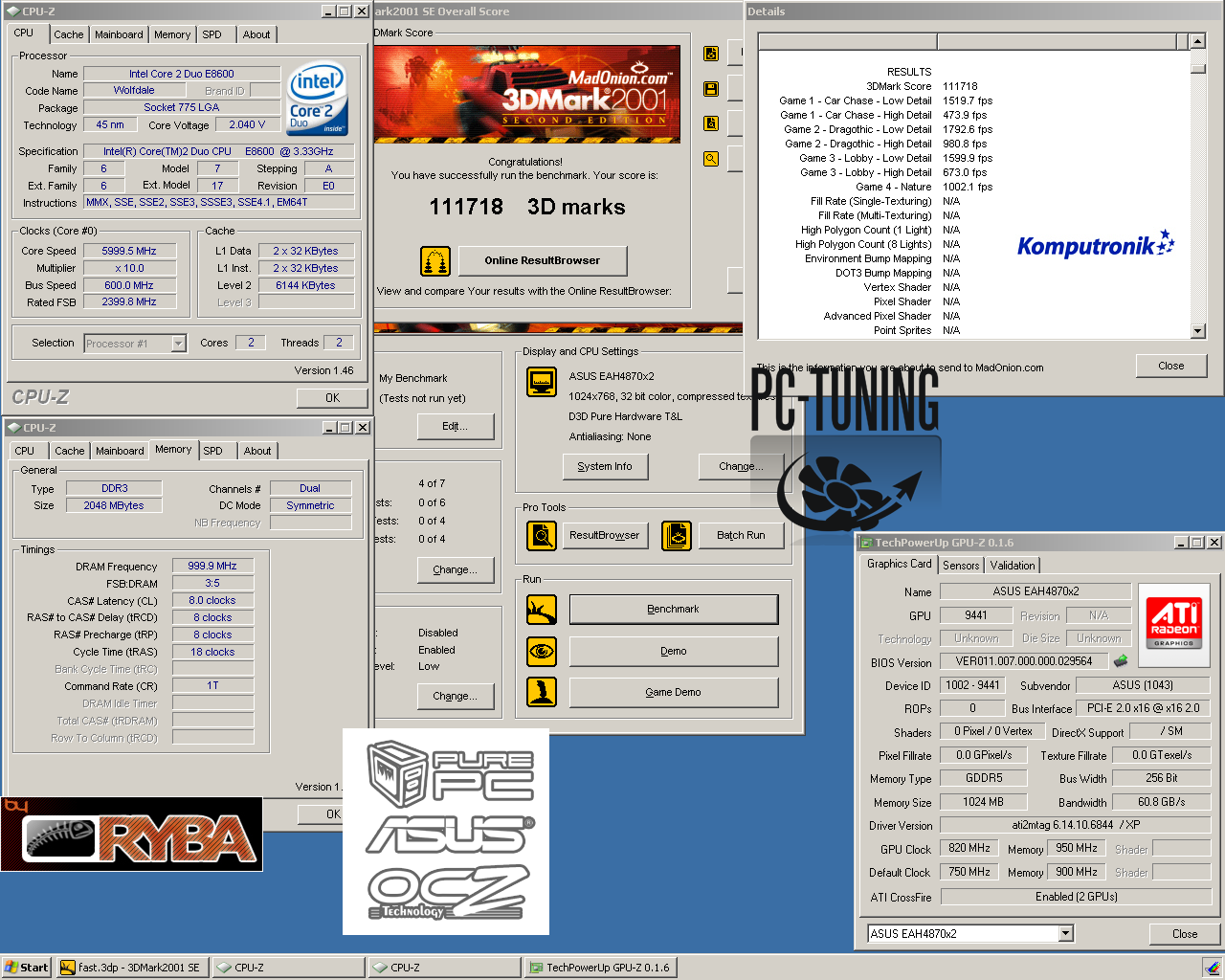Select the Graphics Card tab in GPU-Z
The image size is (1225, 980).
click(x=899, y=564)
